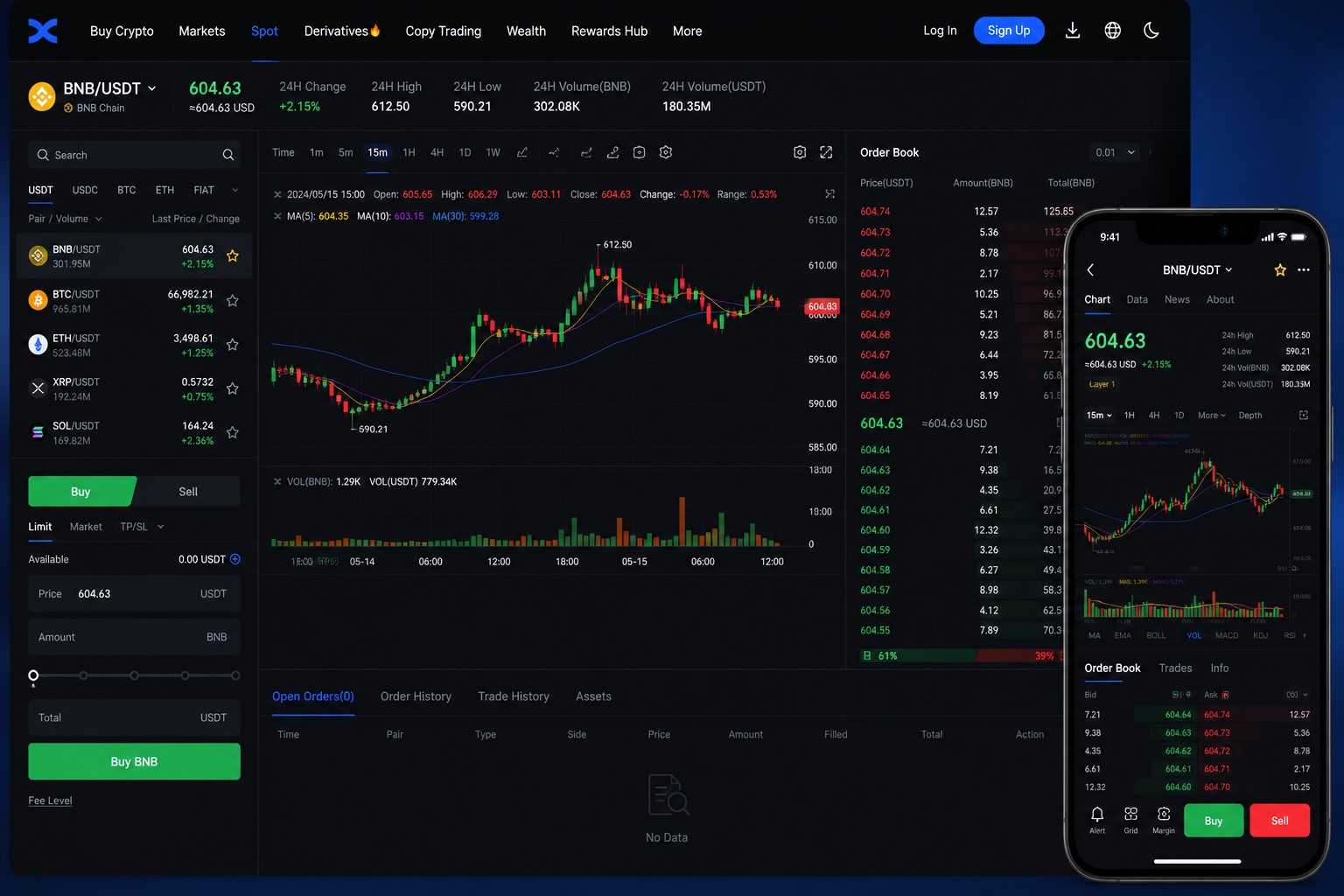This screenshot has width=1344, height=896.
Task: Click the Sign Up button
Action: [1009, 31]
